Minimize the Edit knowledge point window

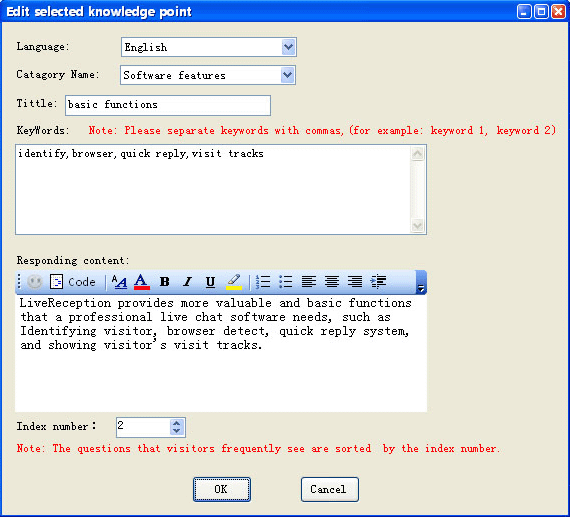[524, 12]
